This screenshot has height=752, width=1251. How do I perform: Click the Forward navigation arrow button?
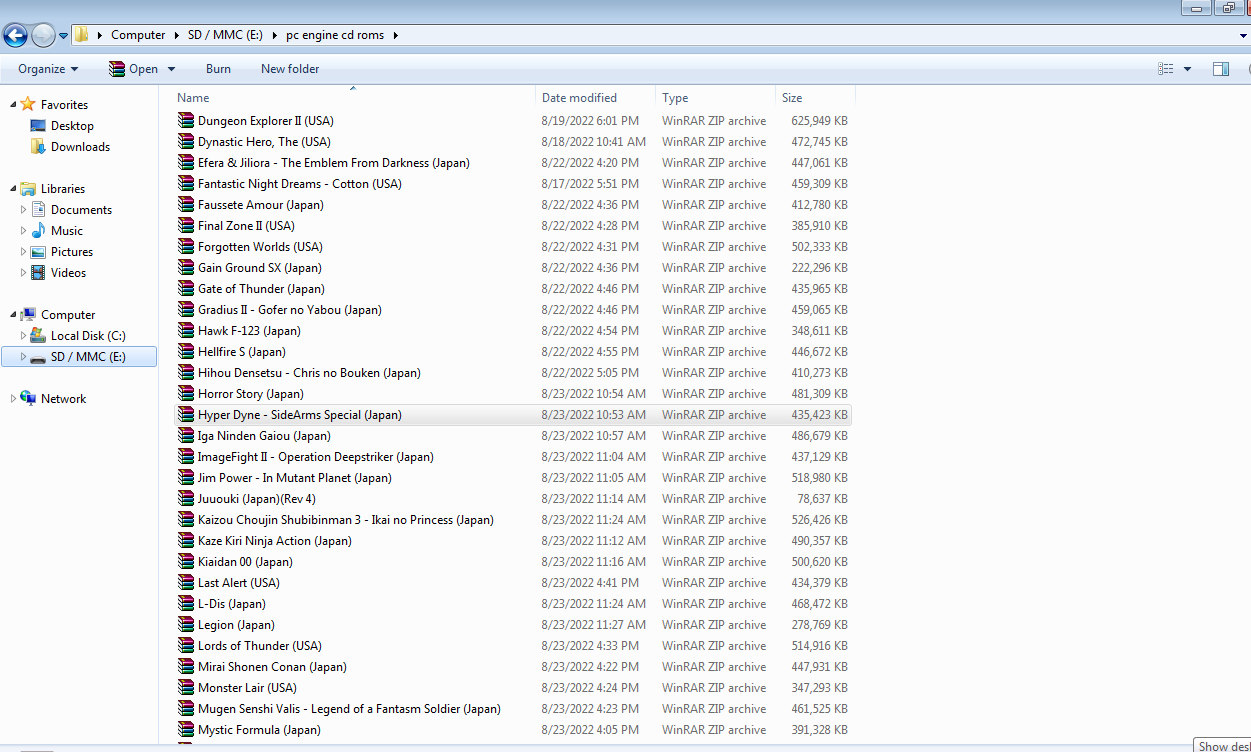(43, 36)
